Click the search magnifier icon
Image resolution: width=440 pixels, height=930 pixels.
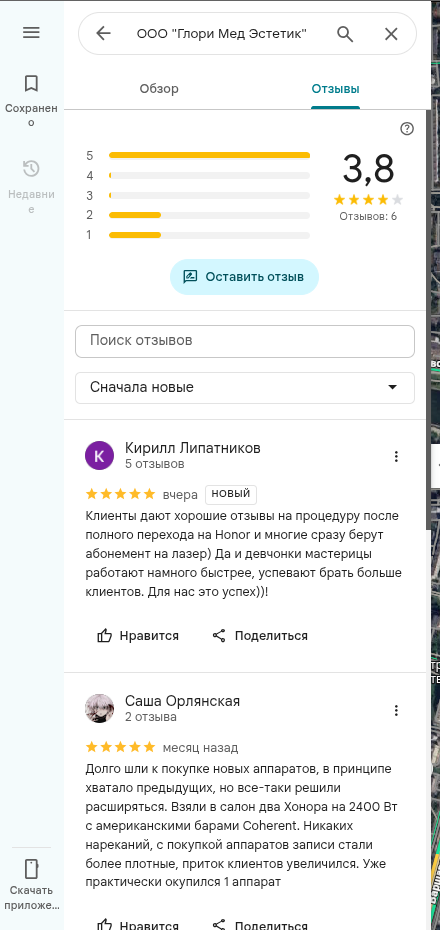click(x=345, y=34)
